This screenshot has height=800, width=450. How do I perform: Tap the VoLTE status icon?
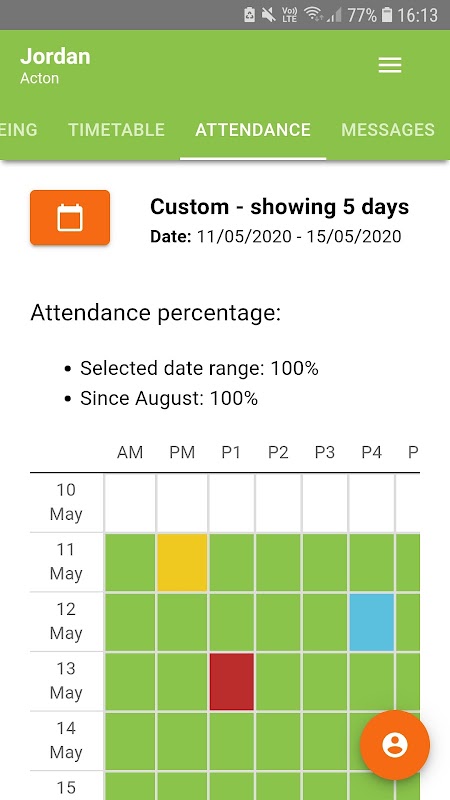coord(289,15)
